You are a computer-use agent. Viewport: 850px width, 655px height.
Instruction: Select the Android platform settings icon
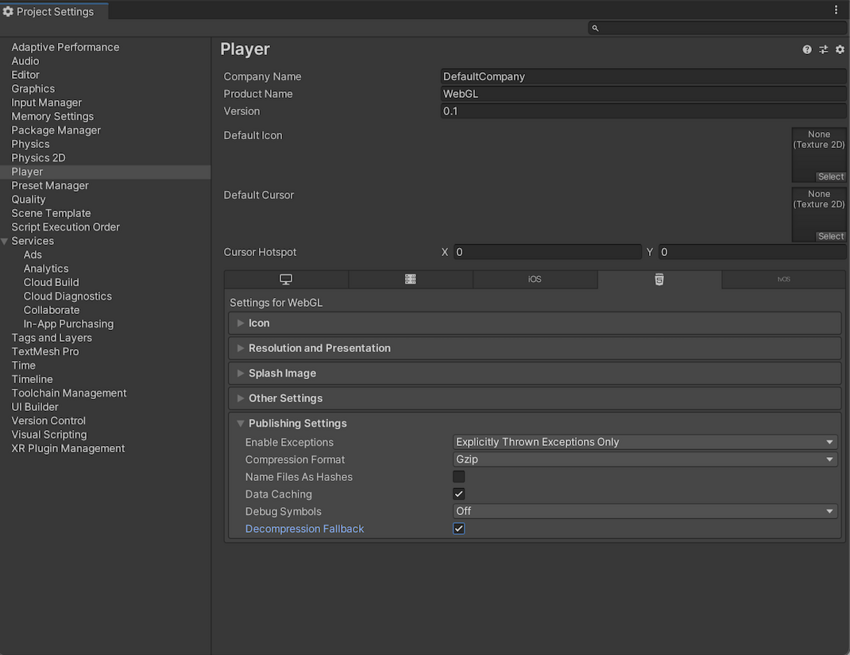410,279
